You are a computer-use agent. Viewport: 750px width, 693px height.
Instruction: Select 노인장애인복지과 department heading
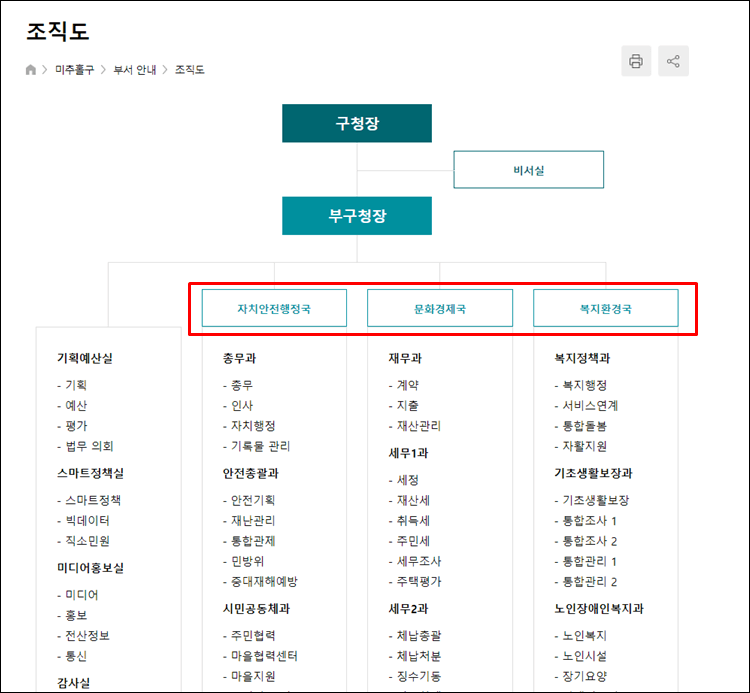click(599, 609)
